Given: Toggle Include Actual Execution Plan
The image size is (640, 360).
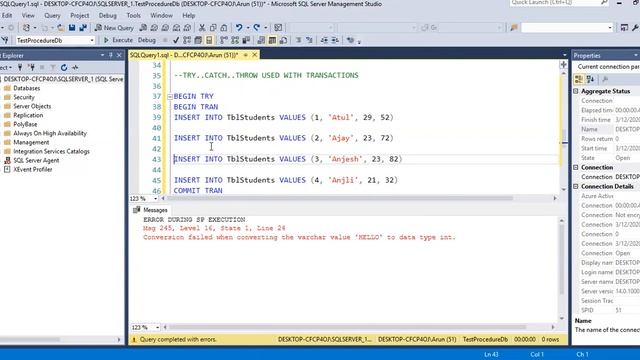Looking at the screenshot, I should click(x=224, y=40).
